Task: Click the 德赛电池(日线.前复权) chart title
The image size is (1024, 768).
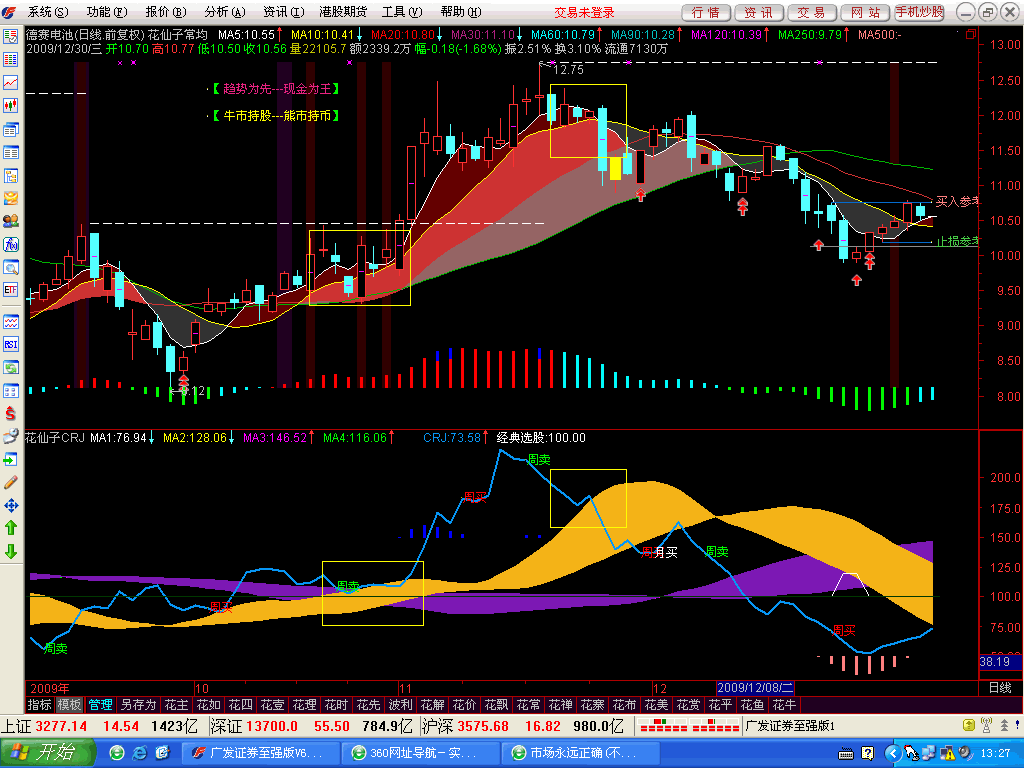Action: 85,35
